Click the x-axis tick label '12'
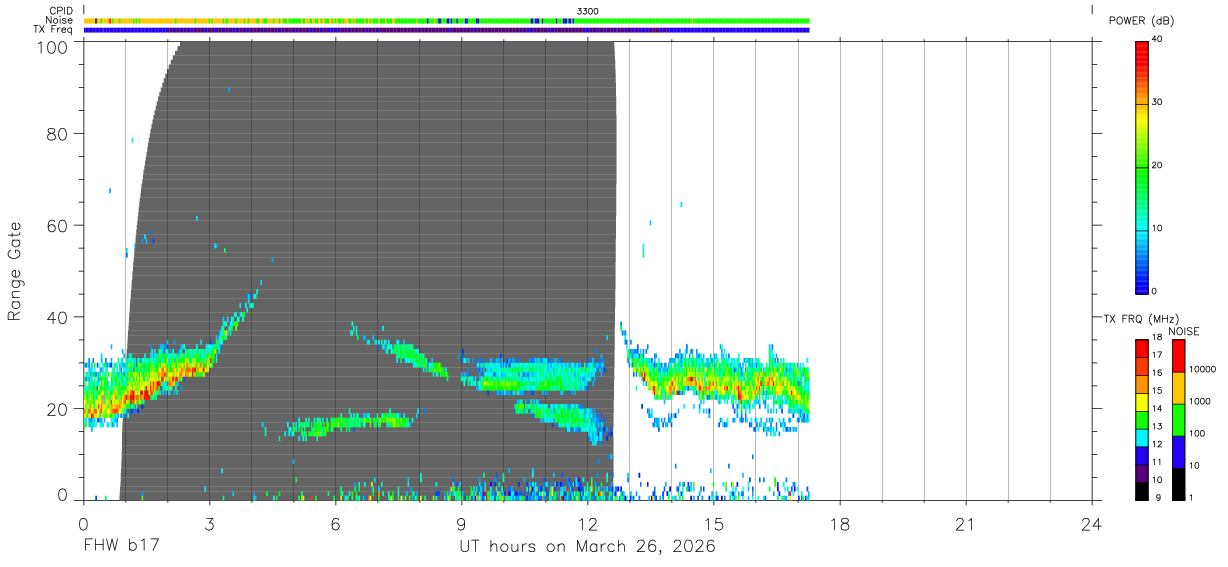 tap(587, 524)
